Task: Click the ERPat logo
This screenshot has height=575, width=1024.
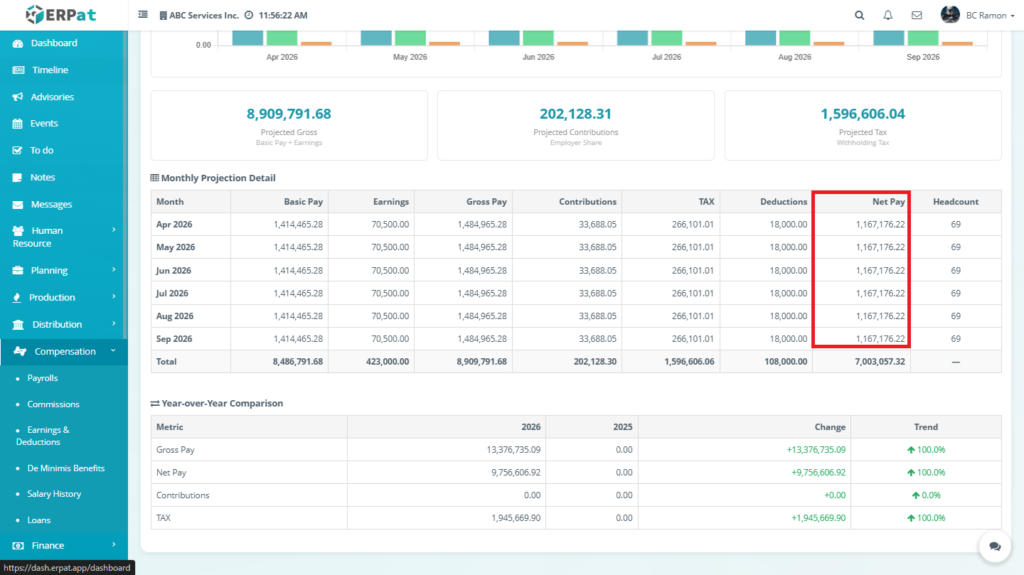Action: 62,15
